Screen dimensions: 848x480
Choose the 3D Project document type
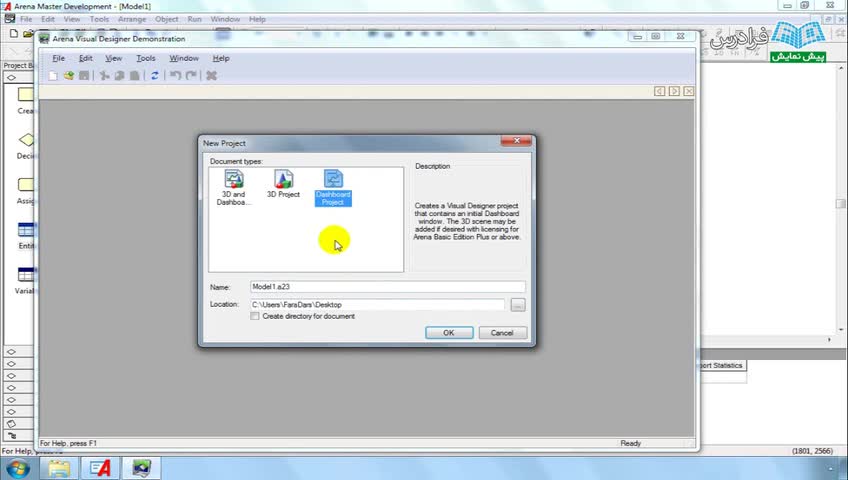(283, 184)
